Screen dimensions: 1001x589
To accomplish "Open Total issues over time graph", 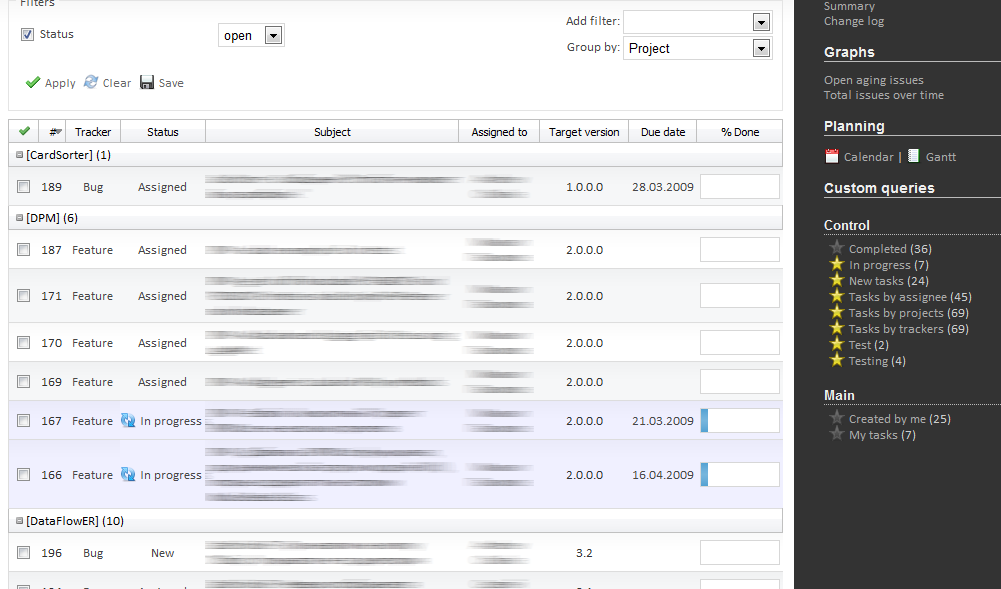I will pyautogui.click(x=883, y=95).
